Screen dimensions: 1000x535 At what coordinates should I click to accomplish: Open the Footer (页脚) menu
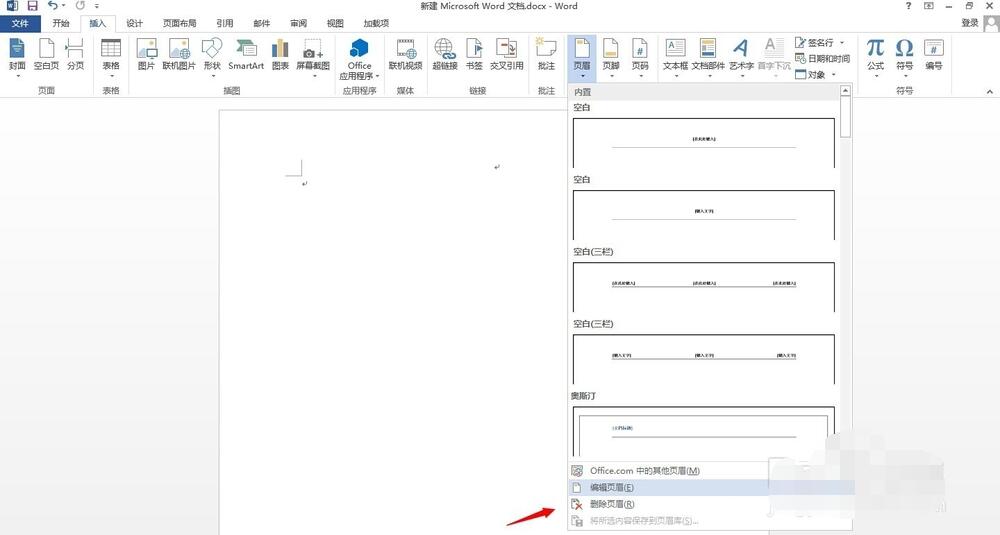point(611,58)
